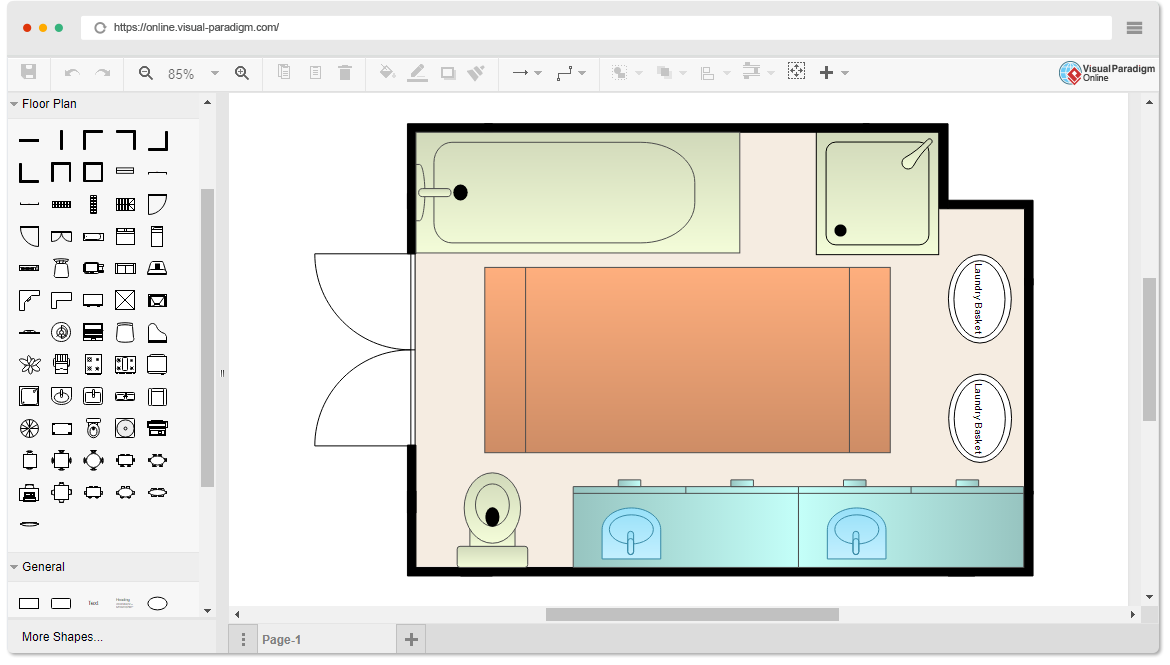Select the Text shape under General
This screenshot has width=1170, height=665.
[x=93, y=604]
